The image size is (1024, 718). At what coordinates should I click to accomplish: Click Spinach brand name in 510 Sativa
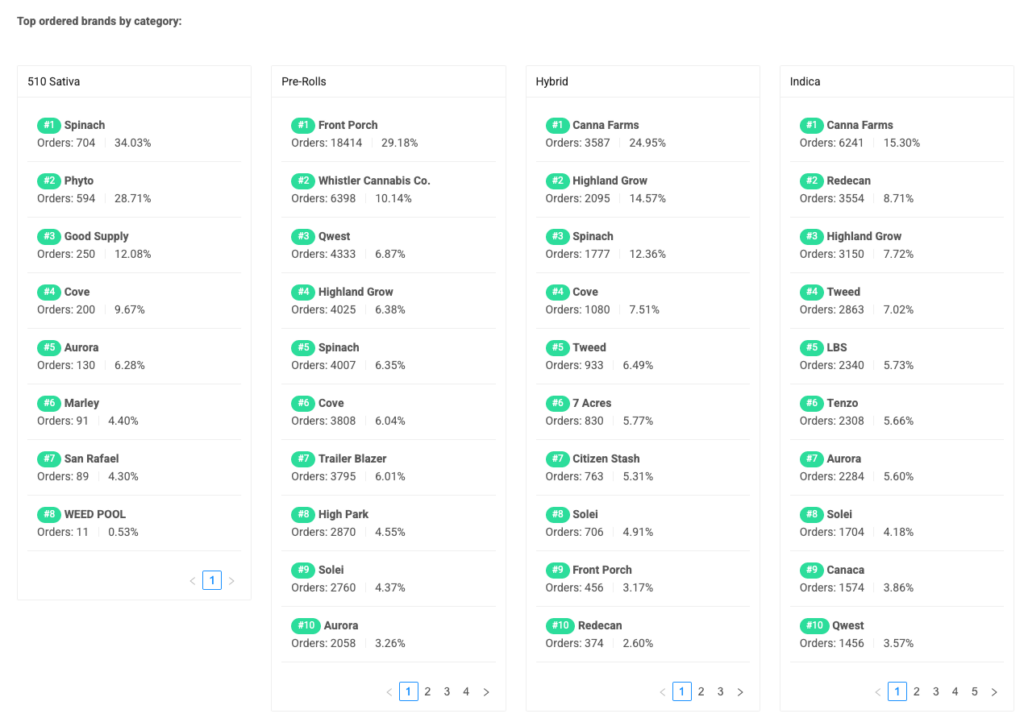84,125
